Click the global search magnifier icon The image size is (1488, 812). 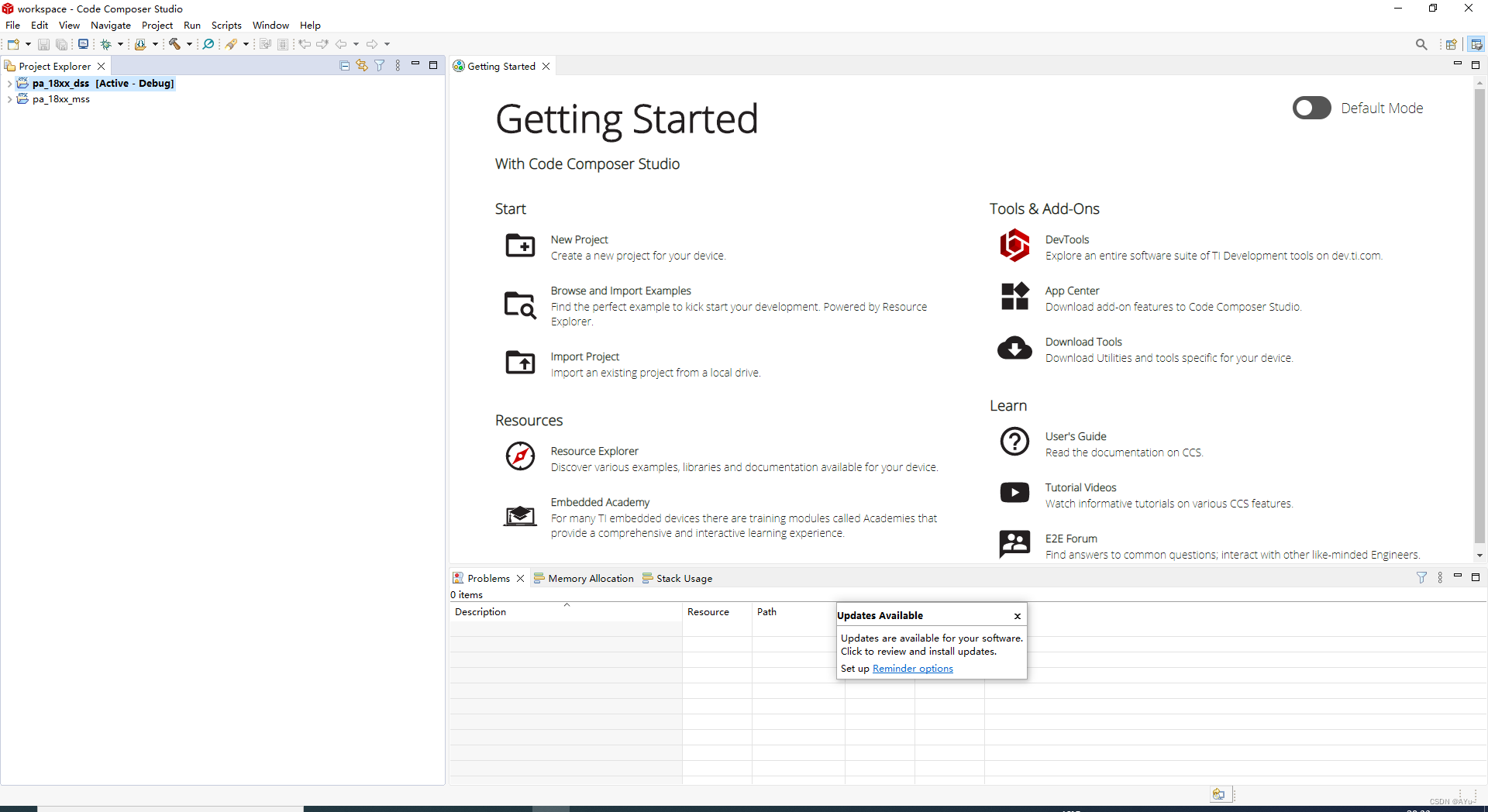coord(1421,44)
